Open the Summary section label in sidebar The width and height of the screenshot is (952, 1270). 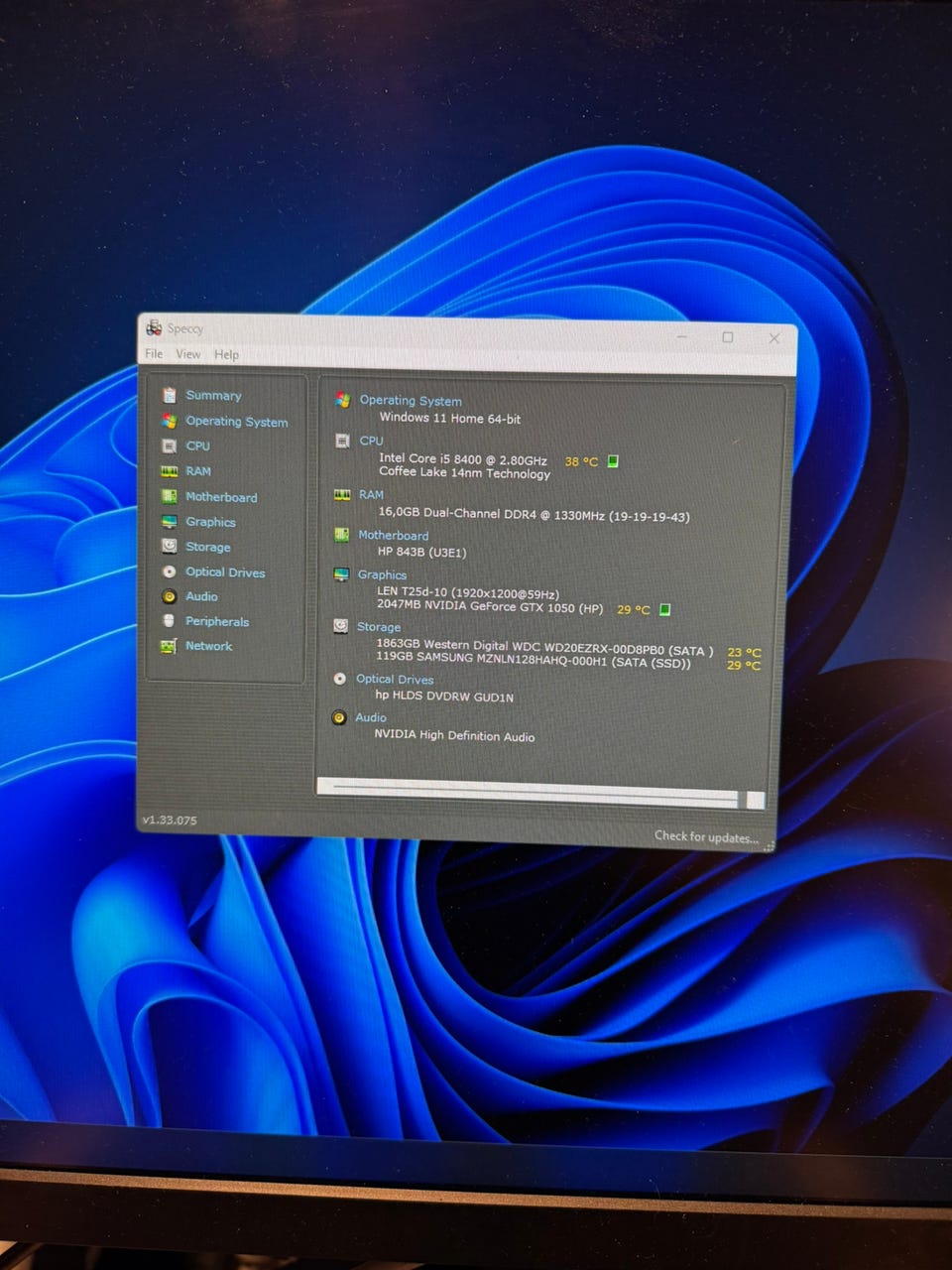coord(213,395)
